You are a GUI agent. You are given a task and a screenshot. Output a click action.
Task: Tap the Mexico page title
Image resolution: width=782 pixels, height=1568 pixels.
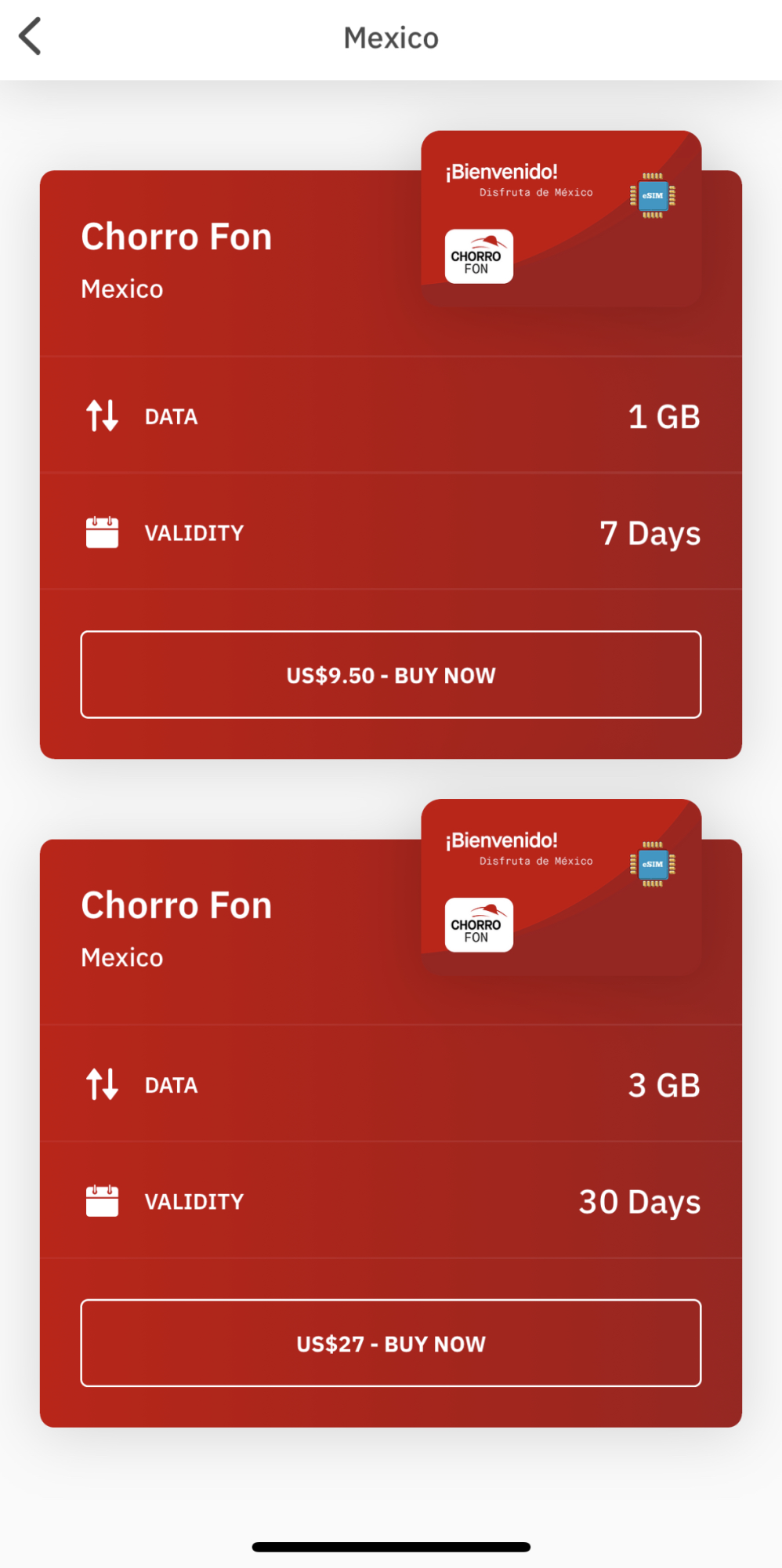coord(391,38)
